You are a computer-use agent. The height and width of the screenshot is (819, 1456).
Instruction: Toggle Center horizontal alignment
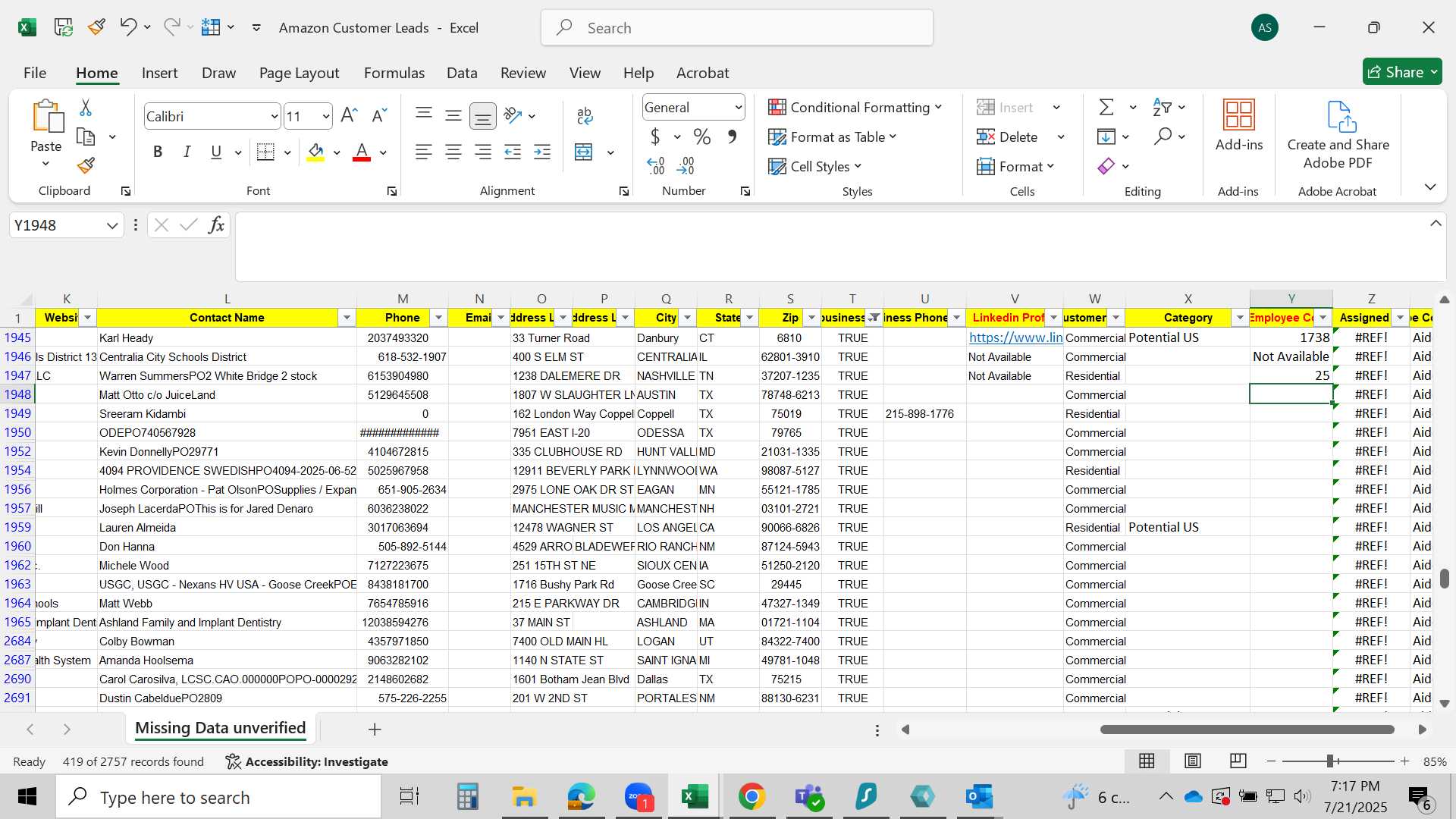point(453,152)
